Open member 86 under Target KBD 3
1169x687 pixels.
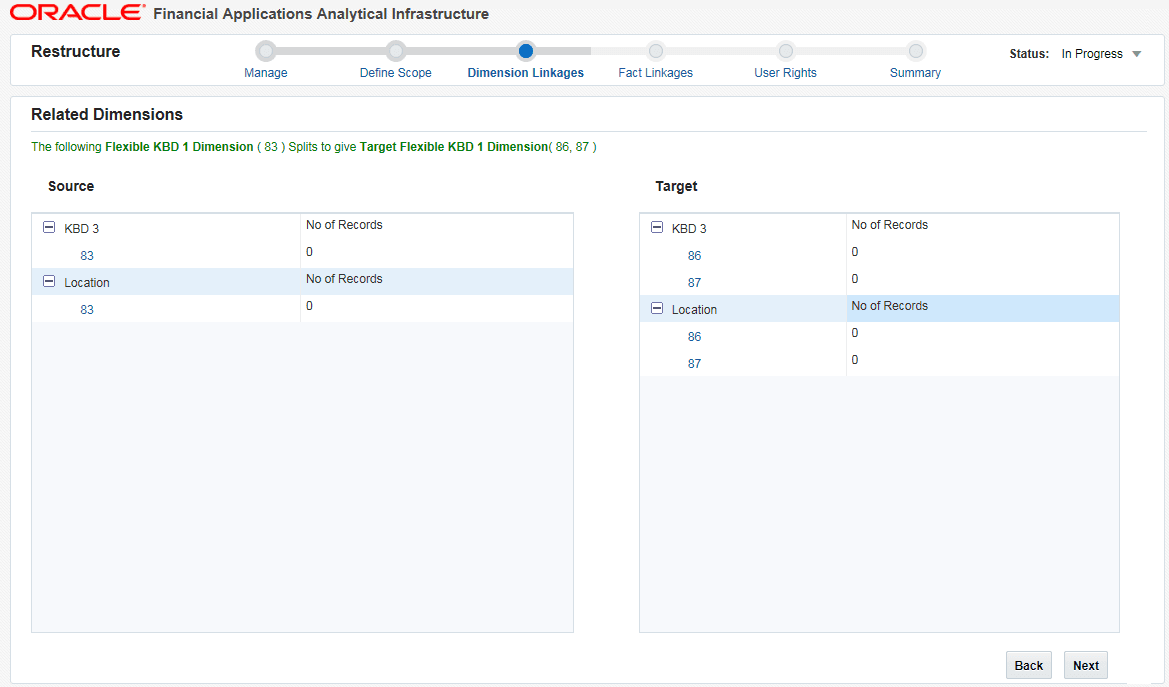tap(695, 256)
